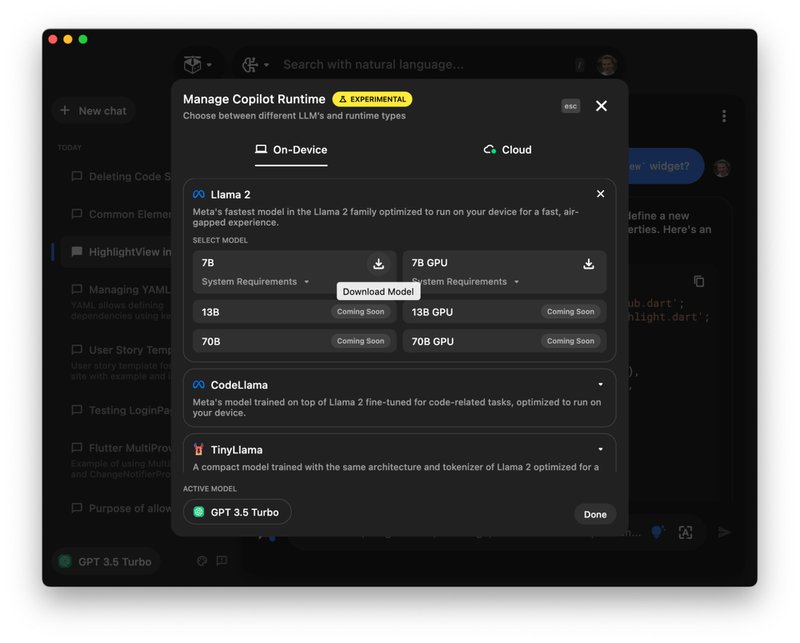Click 13B GPU Coming Soon badge
The height and width of the screenshot is (643, 800).
(570, 312)
